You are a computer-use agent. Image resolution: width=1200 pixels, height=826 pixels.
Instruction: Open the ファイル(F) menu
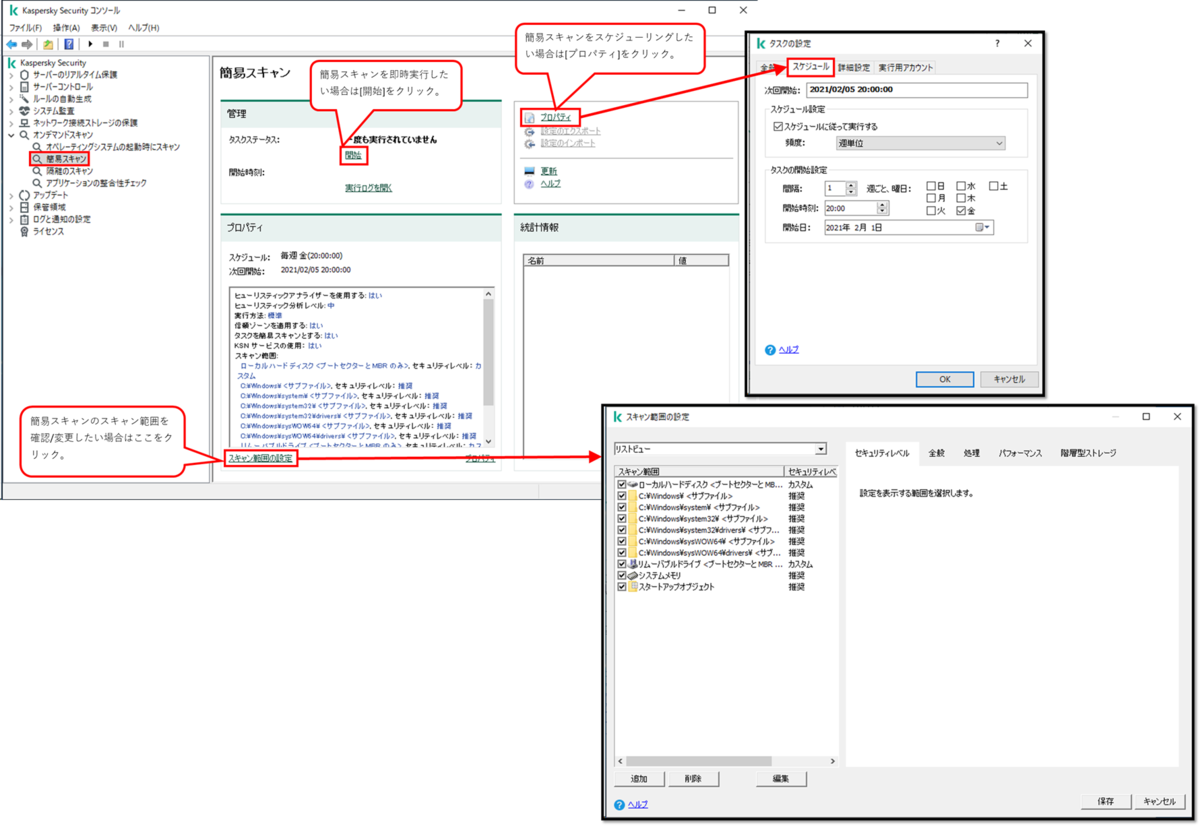pyautogui.click(x=26, y=27)
